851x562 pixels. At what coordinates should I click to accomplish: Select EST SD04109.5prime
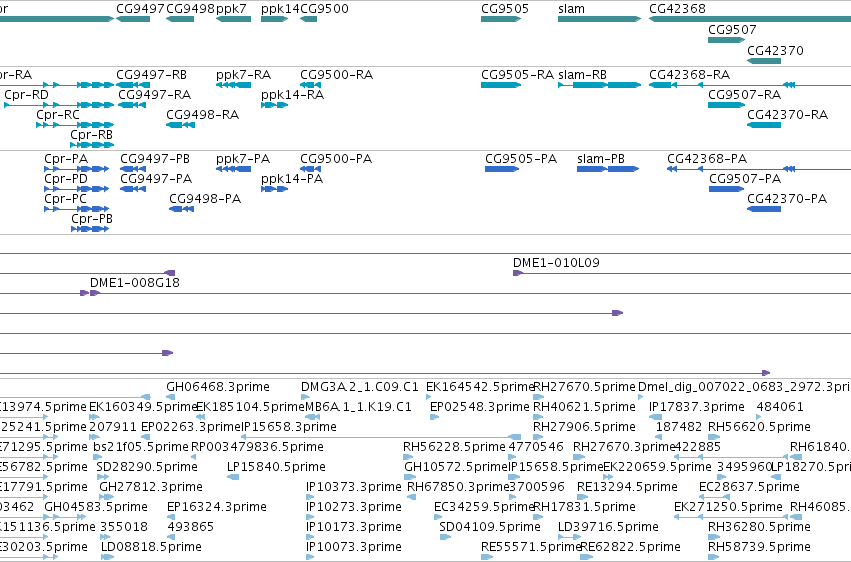pyautogui.click(x=490, y=528)
